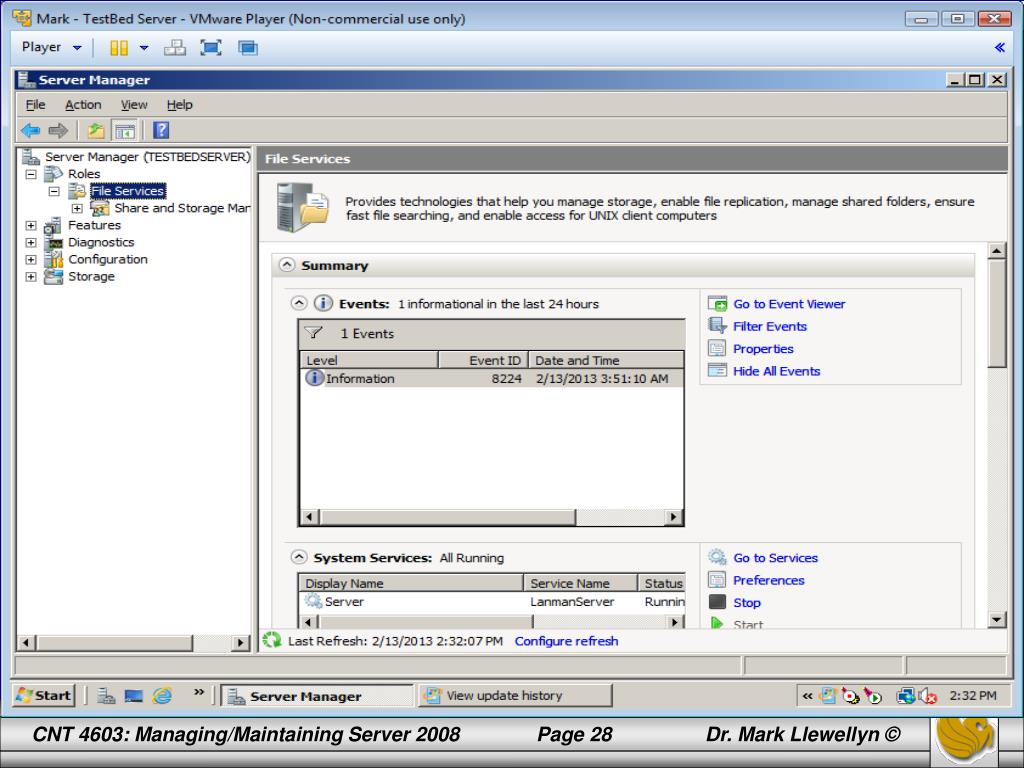Image resolution: width=1024 pixels, height=768 pixels.
Task: Show hidden tray icons chevron
Action: click(x=807, y=696)
